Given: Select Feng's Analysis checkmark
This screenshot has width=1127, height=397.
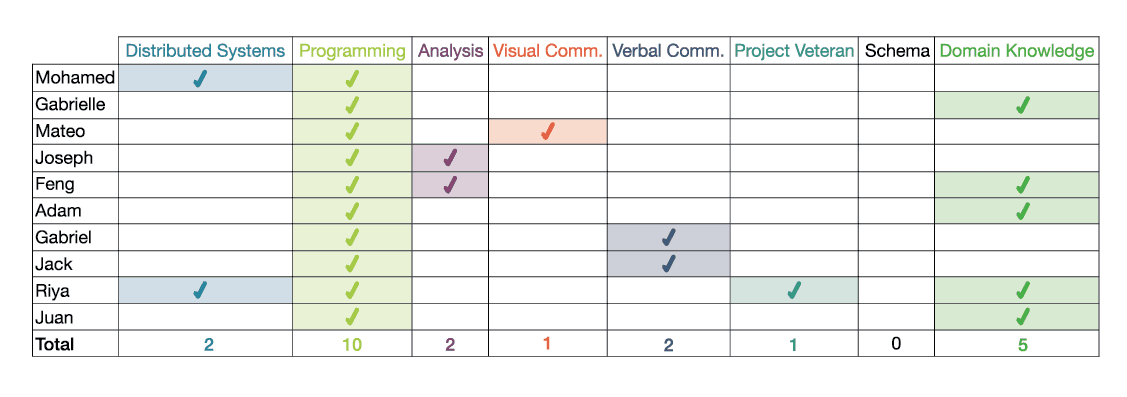Looking at the screenshot, I should [451, 185].
